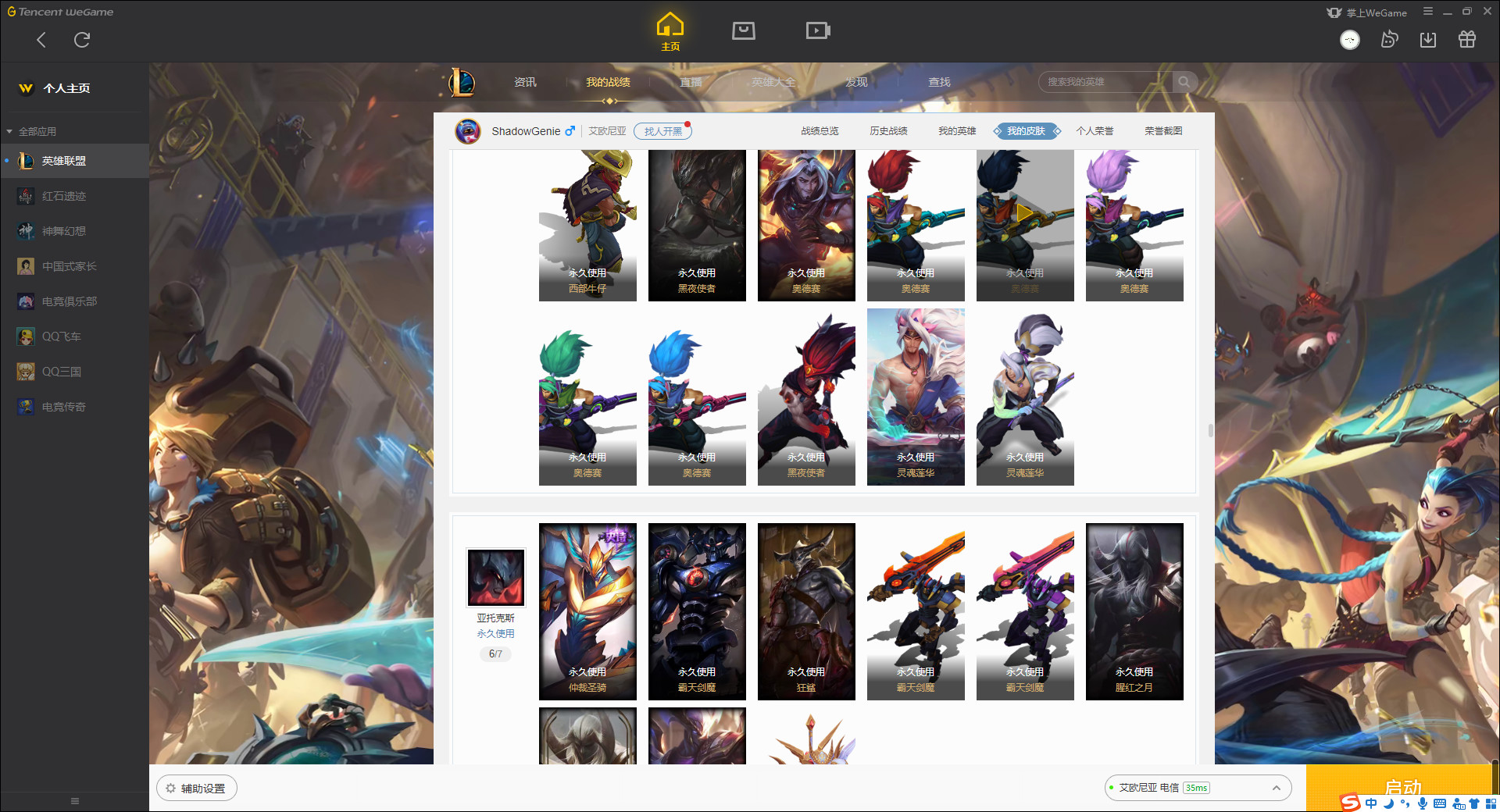The width and height of the screenshot is (1500, 812).
Task: Refresh the page with reload icon
Action: [82, 40]
